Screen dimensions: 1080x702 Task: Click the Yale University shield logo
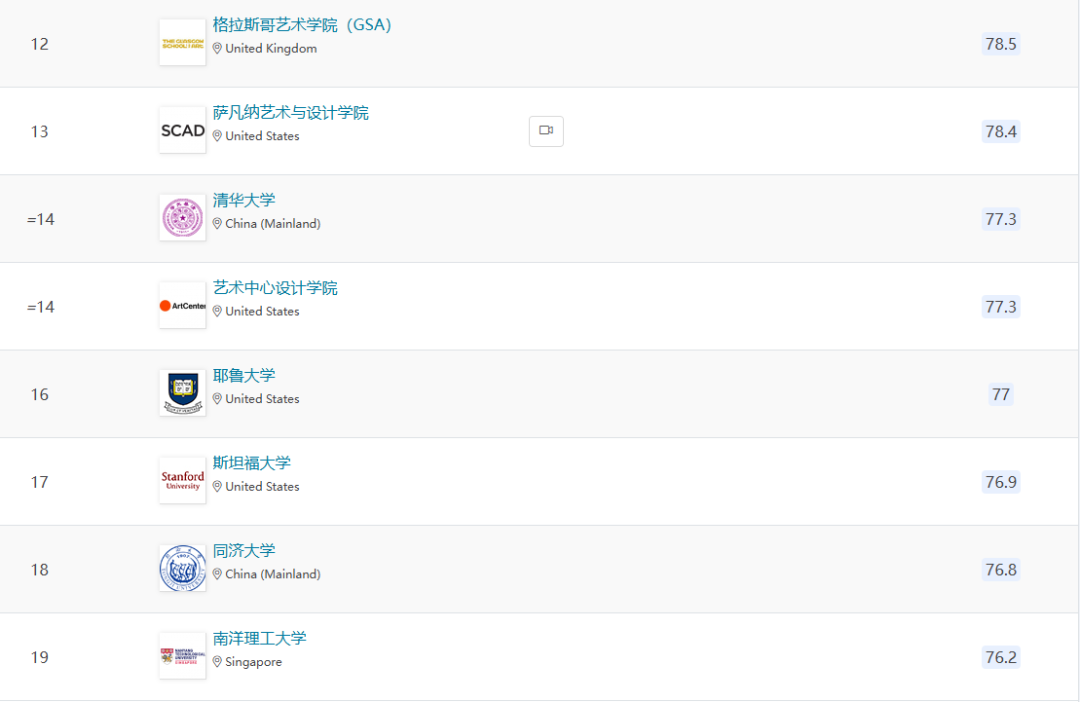click(182, 393)
